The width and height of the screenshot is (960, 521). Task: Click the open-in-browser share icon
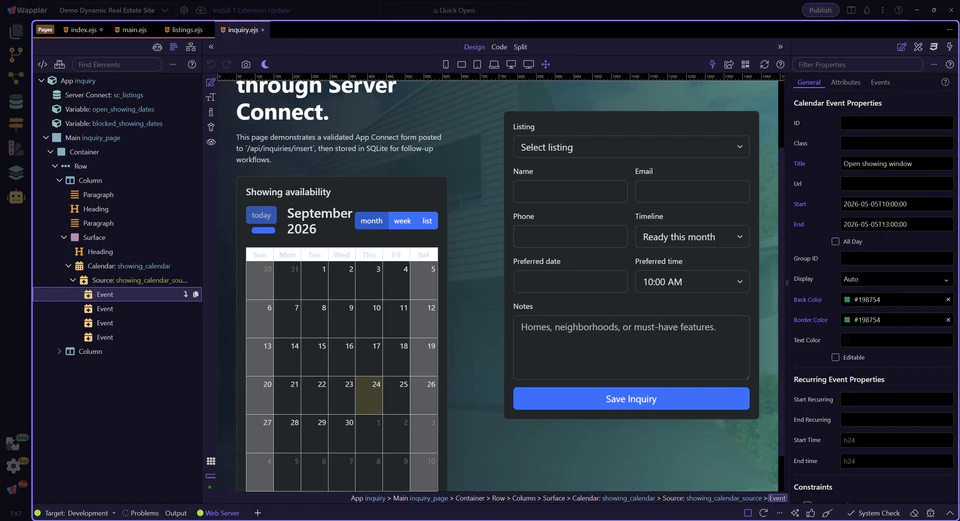tap(729, 64)
